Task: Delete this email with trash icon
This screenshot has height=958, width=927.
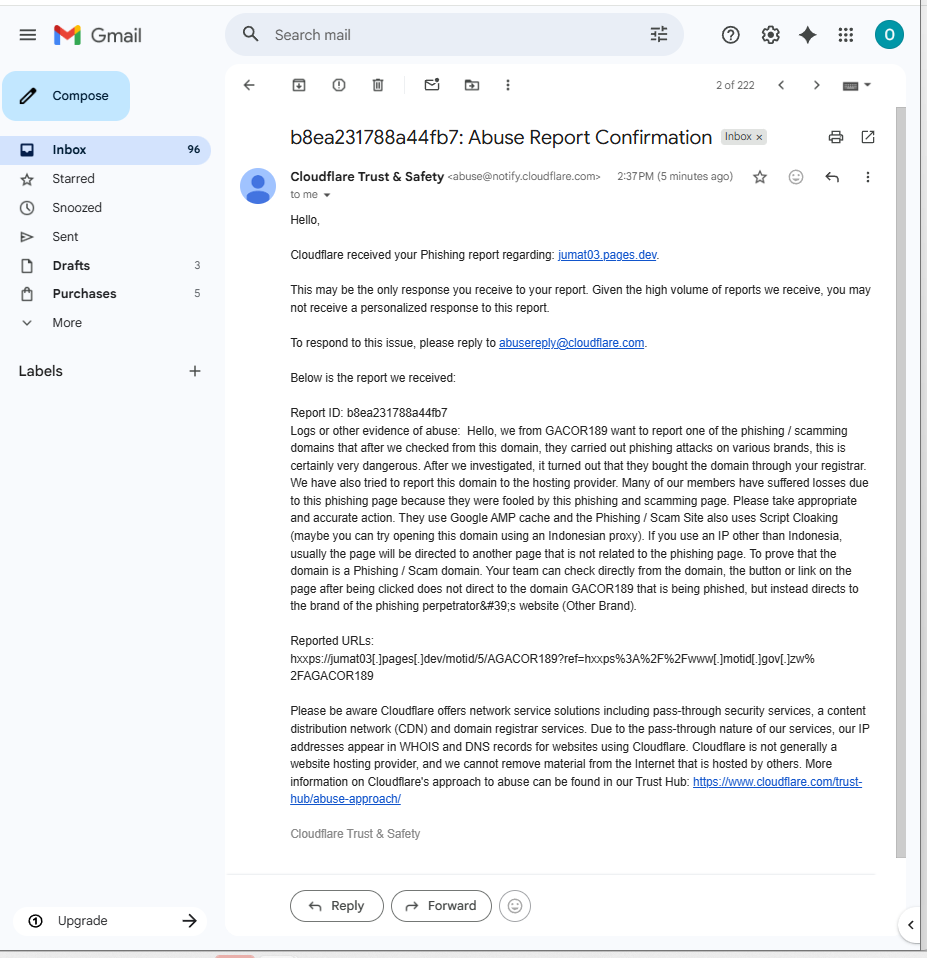Action: point(378,85)
